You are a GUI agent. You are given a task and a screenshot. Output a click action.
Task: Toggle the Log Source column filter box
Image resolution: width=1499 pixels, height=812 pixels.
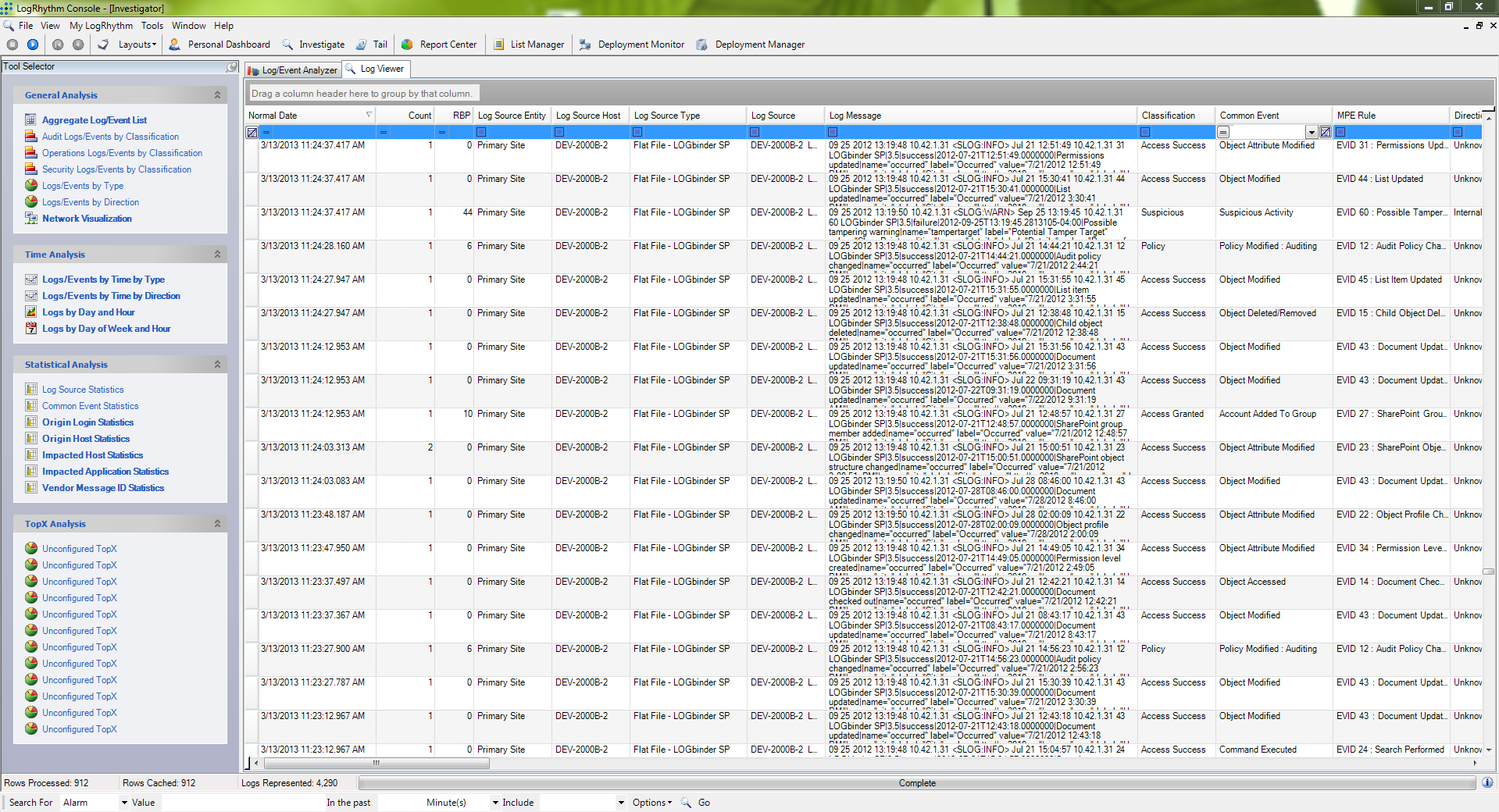click(x=755, y=132)
